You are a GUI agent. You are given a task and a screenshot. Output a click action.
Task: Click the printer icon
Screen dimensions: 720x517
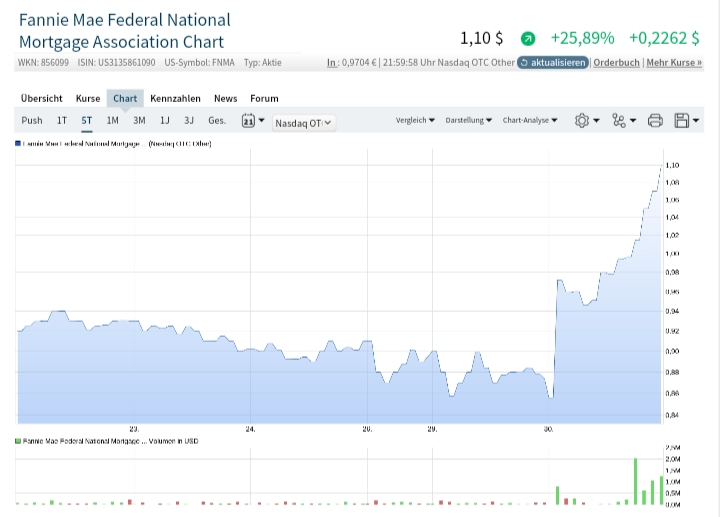coord(655,121)
